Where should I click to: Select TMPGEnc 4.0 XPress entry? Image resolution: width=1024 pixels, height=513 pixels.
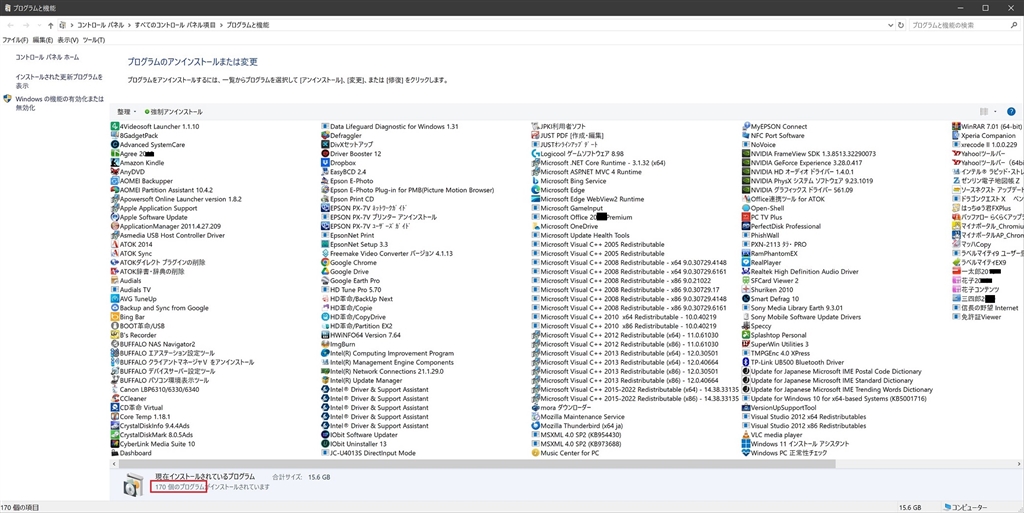[776, 353]
